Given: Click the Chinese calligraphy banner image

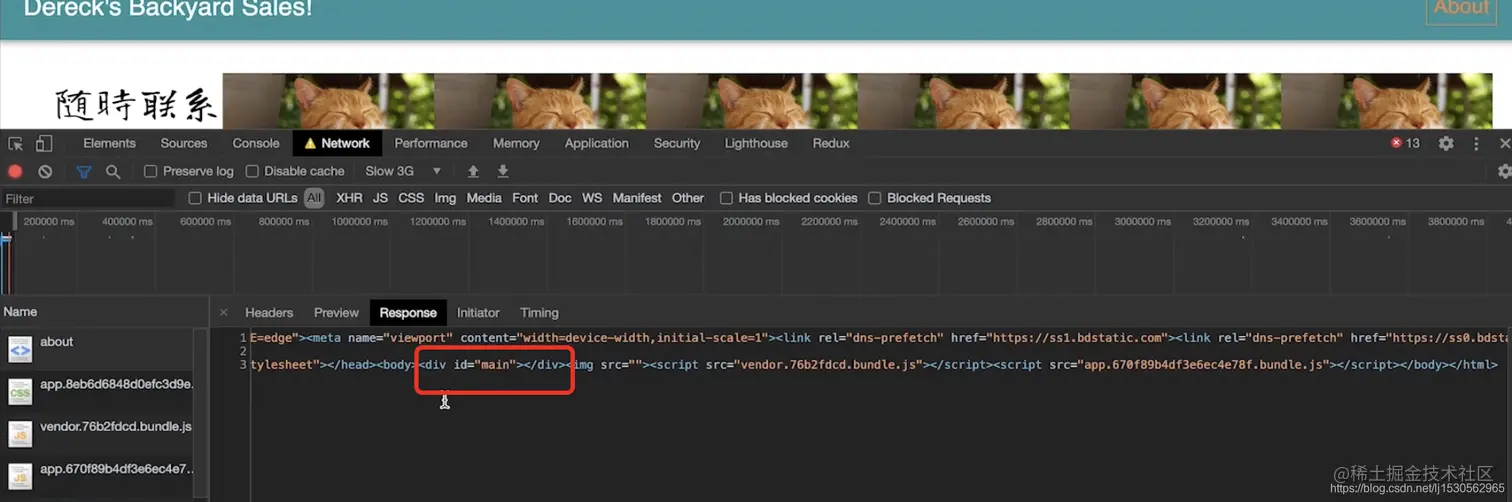Looking at the screenshot, I should click(x=135, y=104).
